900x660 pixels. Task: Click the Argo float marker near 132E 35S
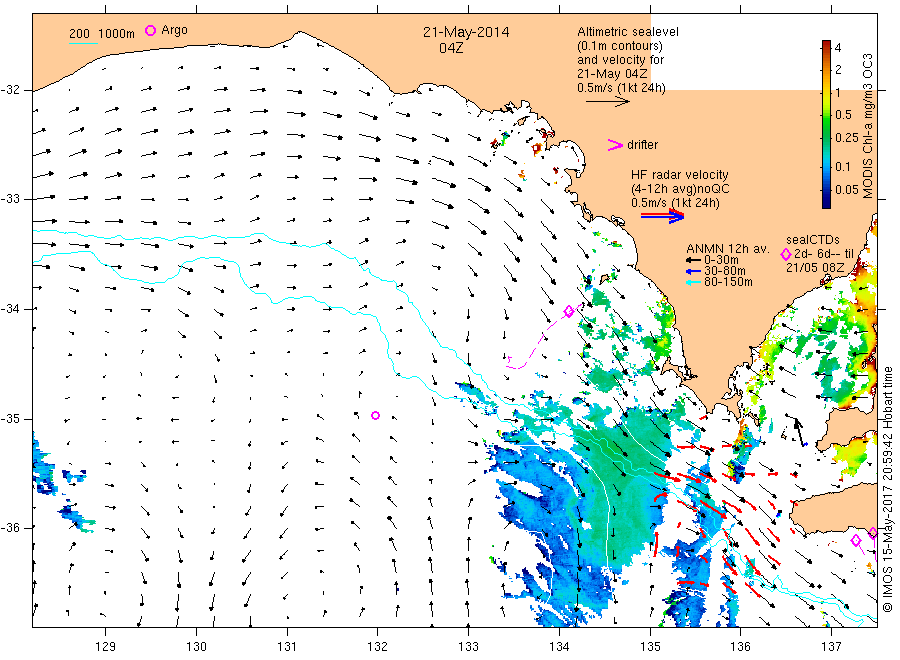click(375, 416)
